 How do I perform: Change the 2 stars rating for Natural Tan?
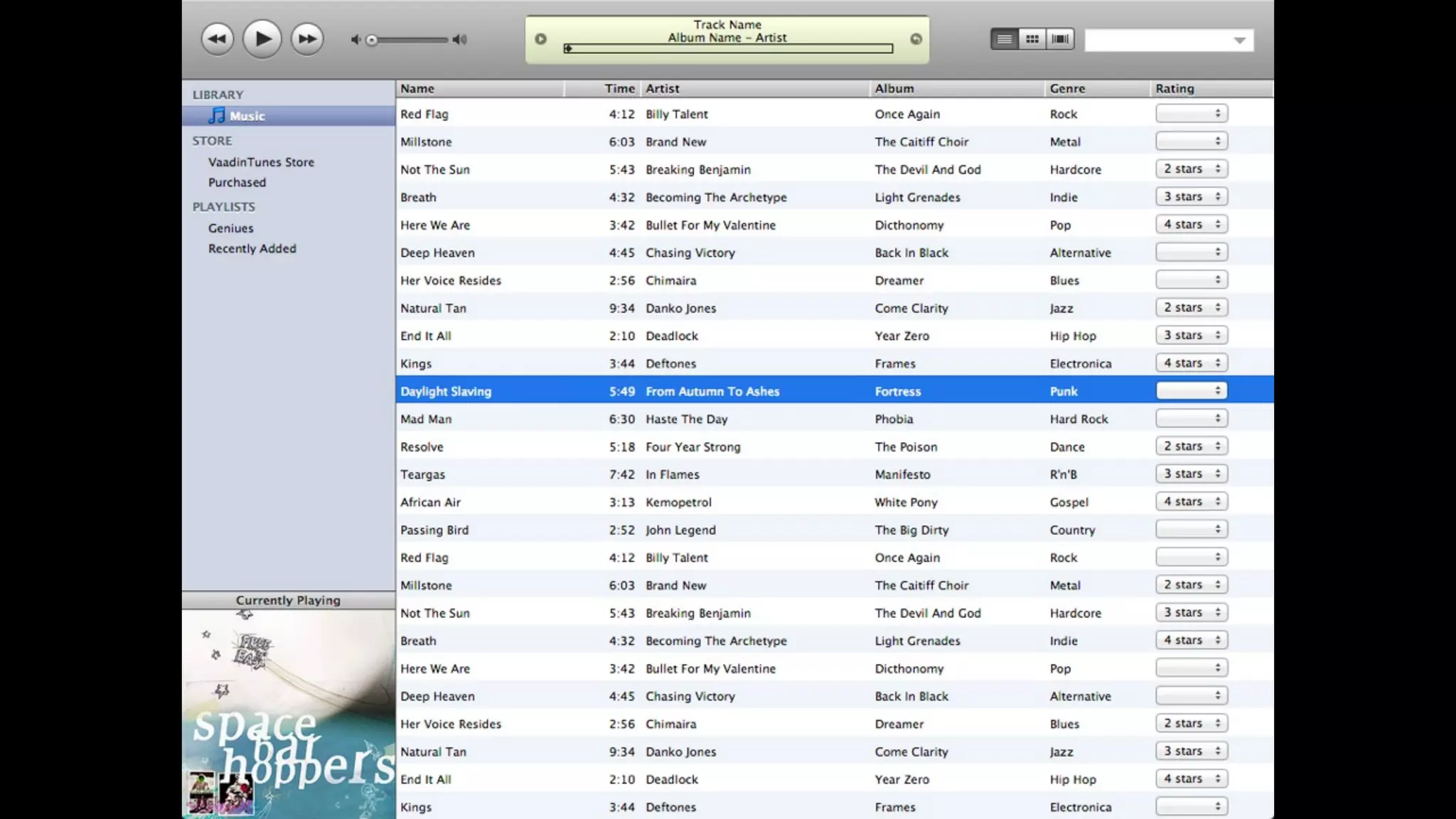pyautogui.click(x=1192, y=308)
